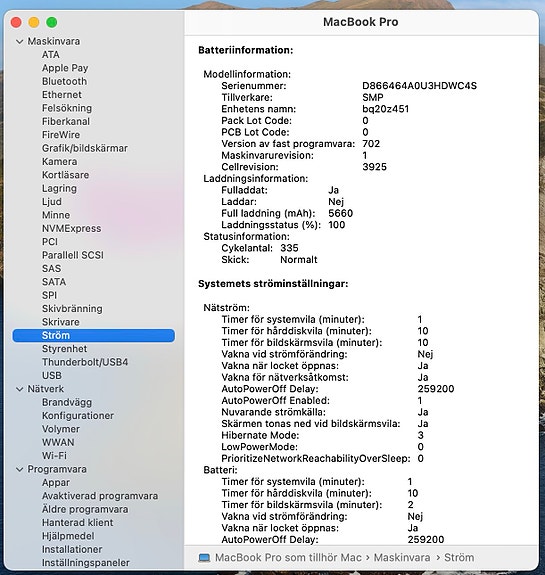Select WWAN in the sidebar
The image size is (545, 575).
click(x=58, y=443)
